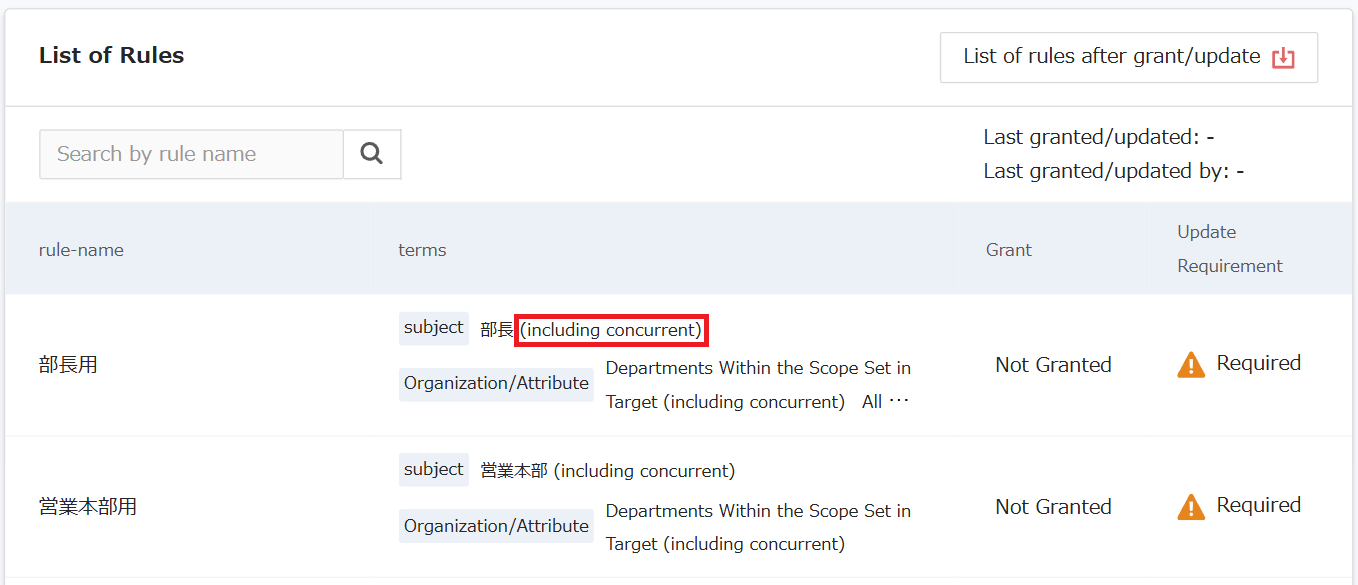Select the 営業本部用 rule name
This screenshot has height=585, width=1358.
(87, 507)
